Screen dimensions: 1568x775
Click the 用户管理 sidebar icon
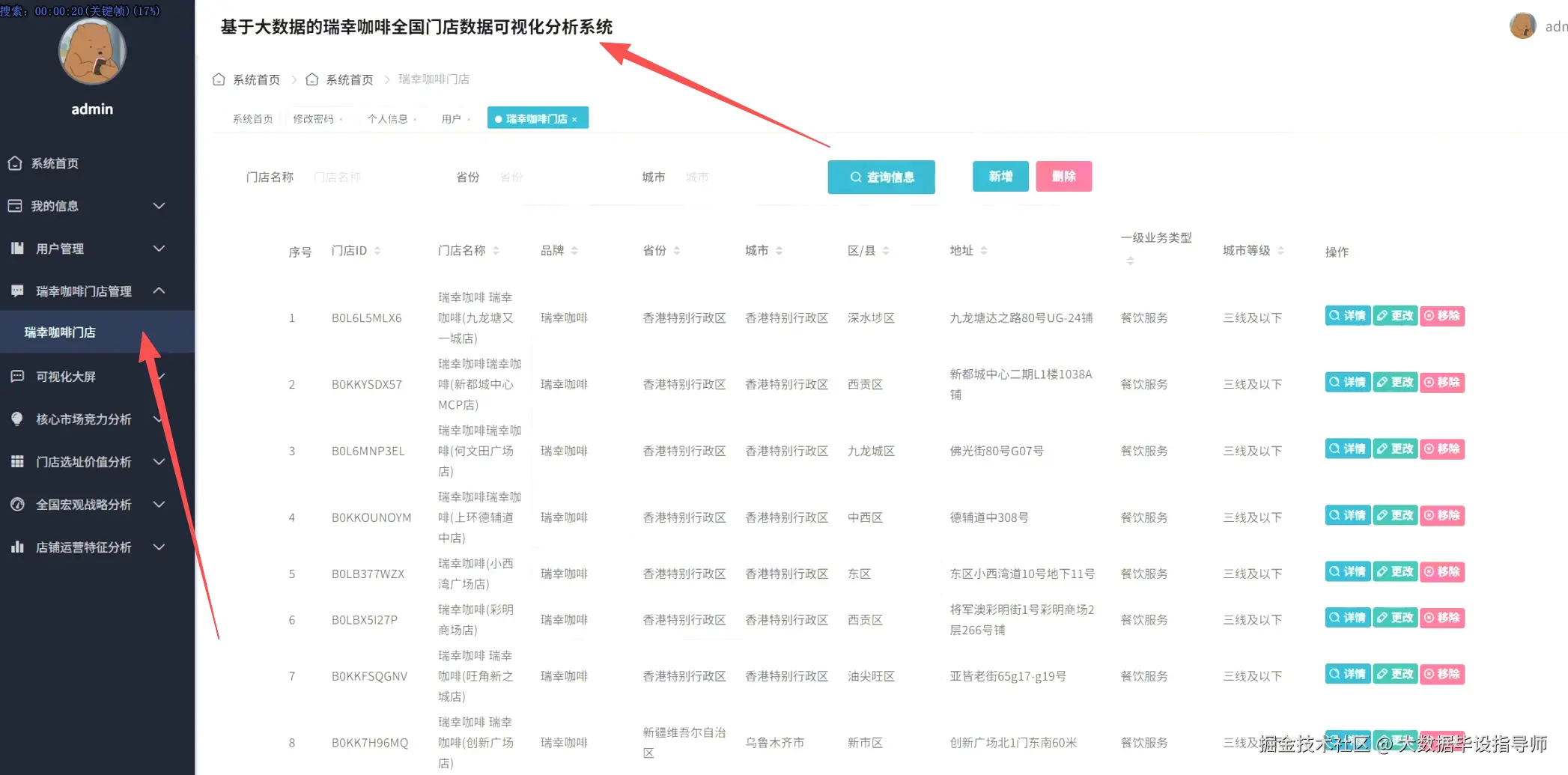(x=17, y=249)
